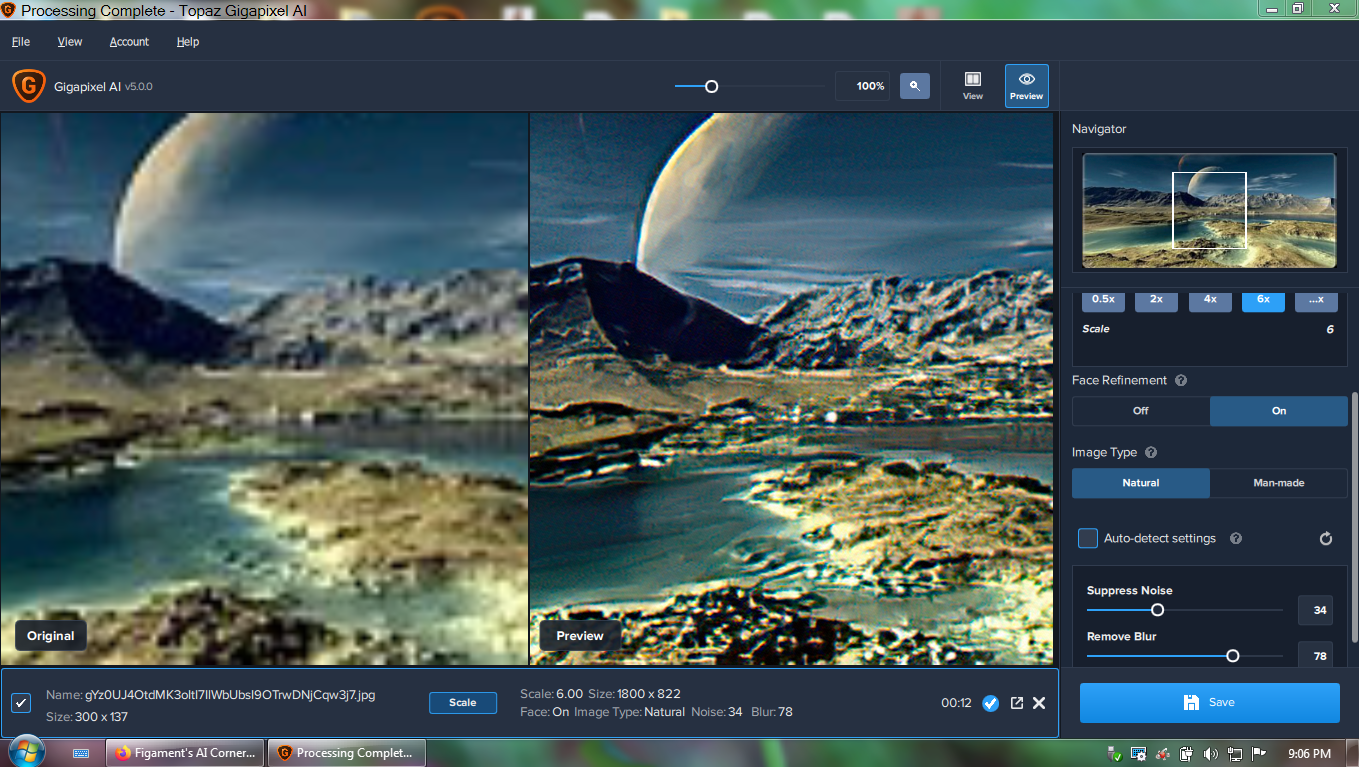
Task: Click the zoom magnifier button
Action: pos(914,86)
